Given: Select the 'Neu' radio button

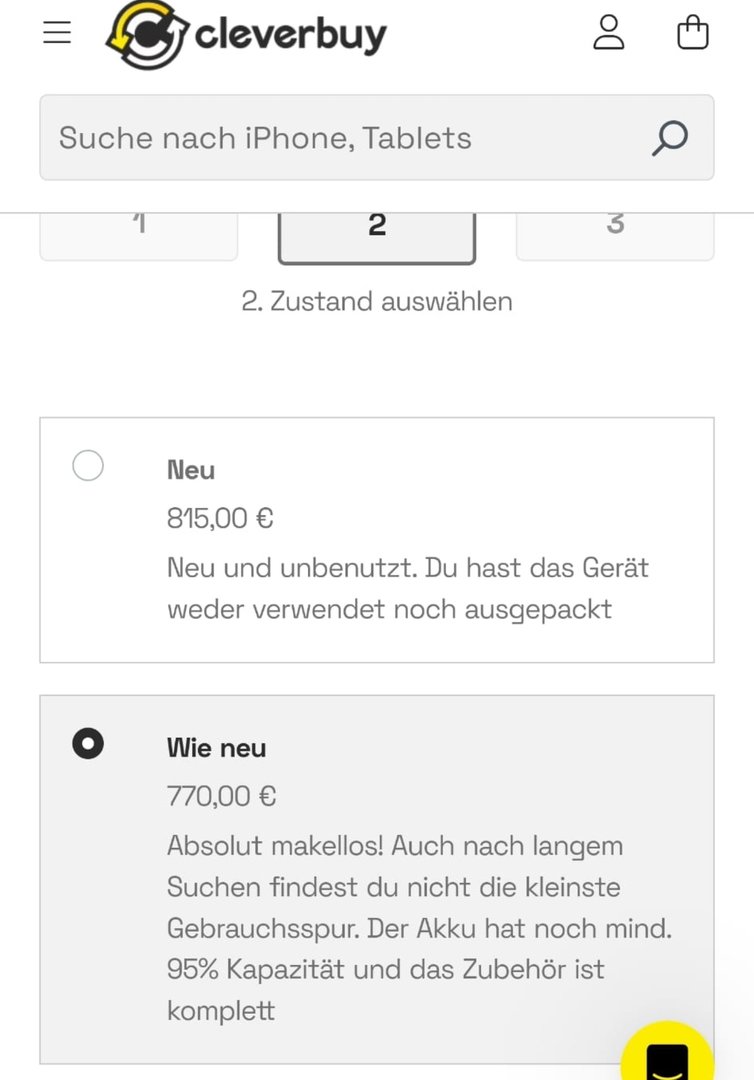Looking at the screenshot, I should (x=88, y=466).
